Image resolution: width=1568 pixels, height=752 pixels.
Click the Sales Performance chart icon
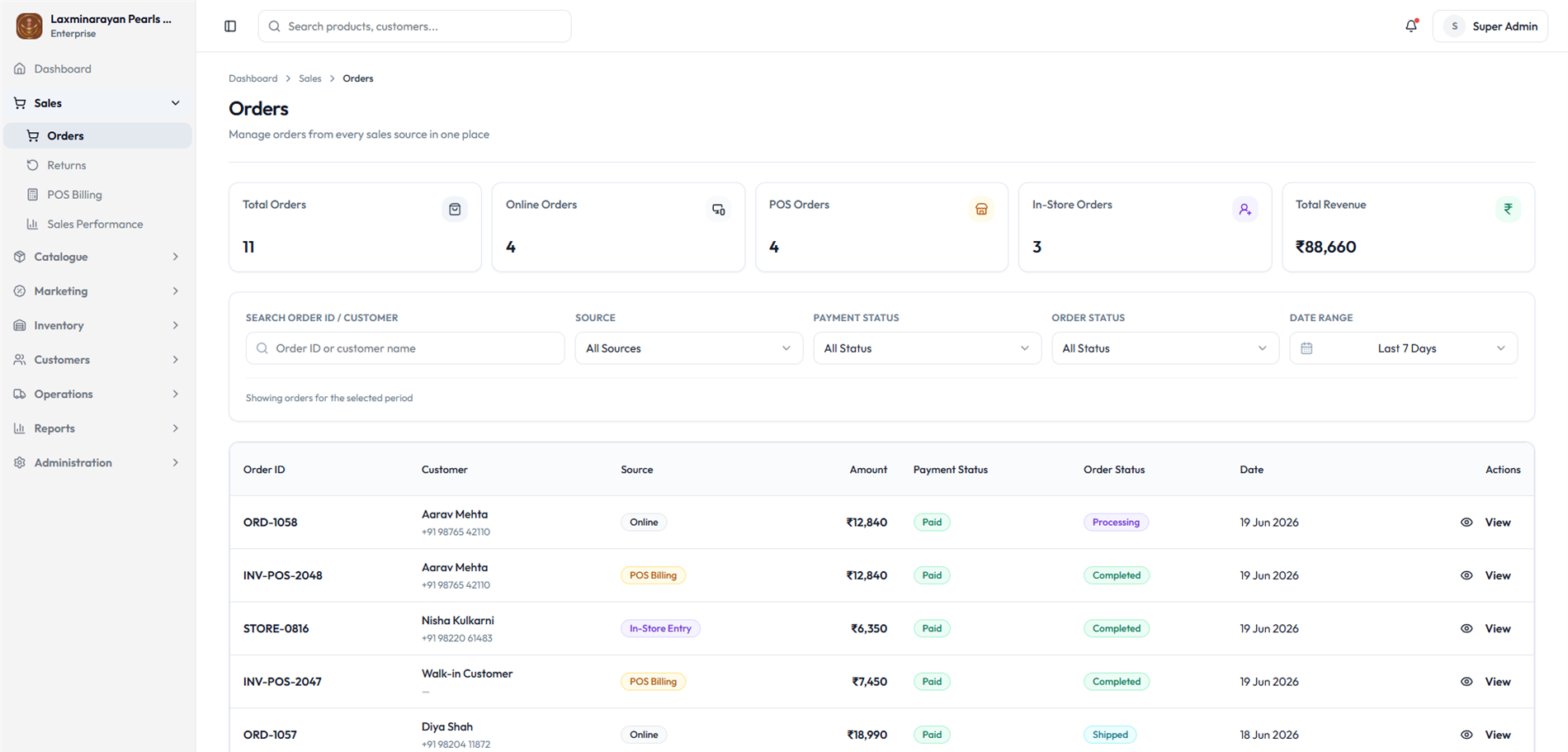[x=33, y=224]
